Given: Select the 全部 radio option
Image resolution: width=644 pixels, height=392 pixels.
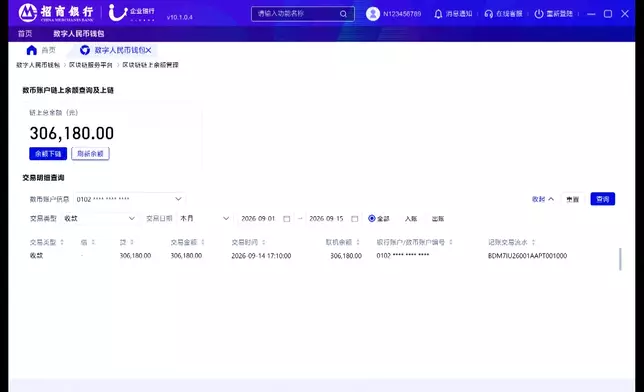Looking at the screenshot, I should (372, 218).
